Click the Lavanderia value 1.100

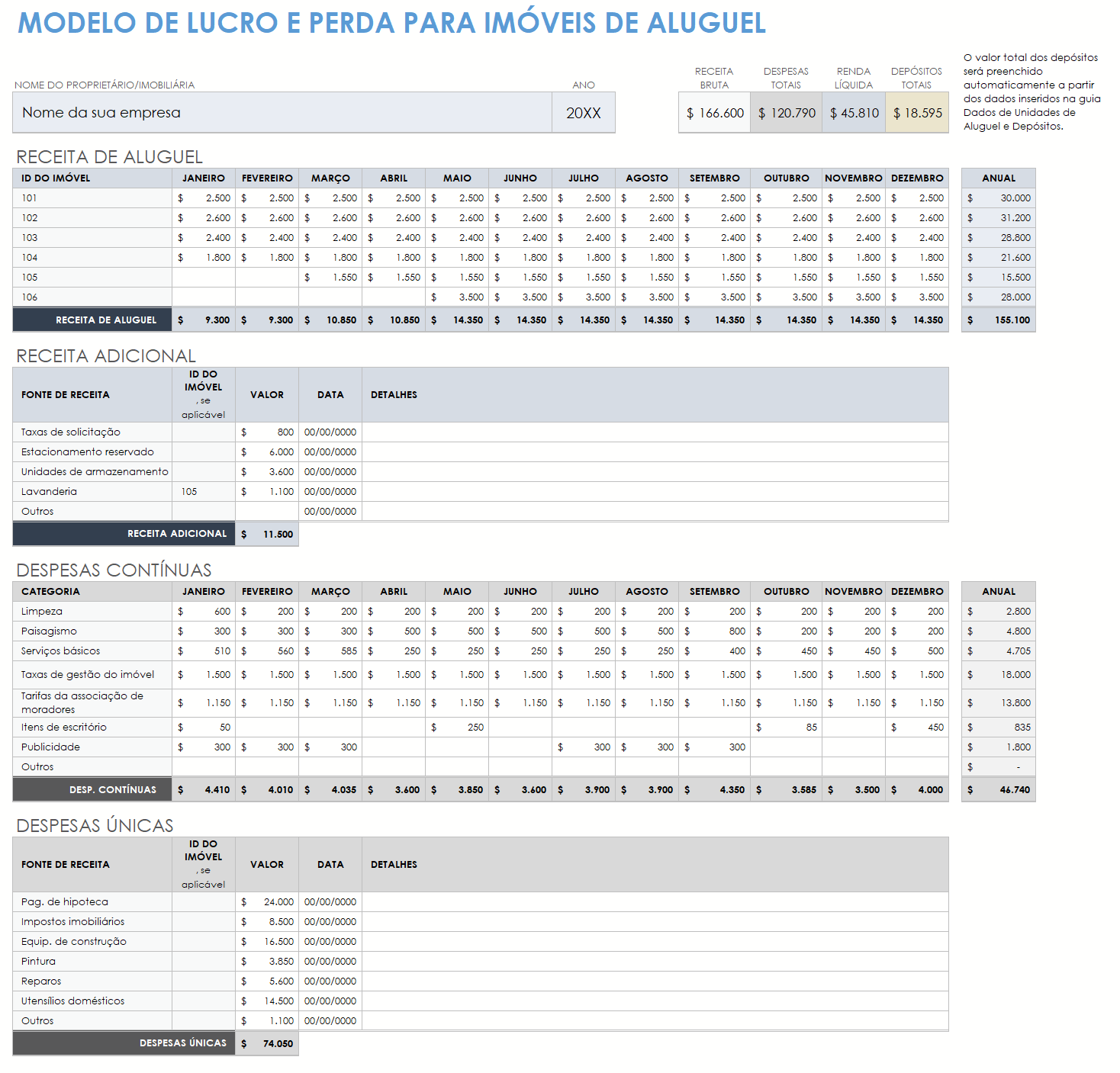coord(267,492)
